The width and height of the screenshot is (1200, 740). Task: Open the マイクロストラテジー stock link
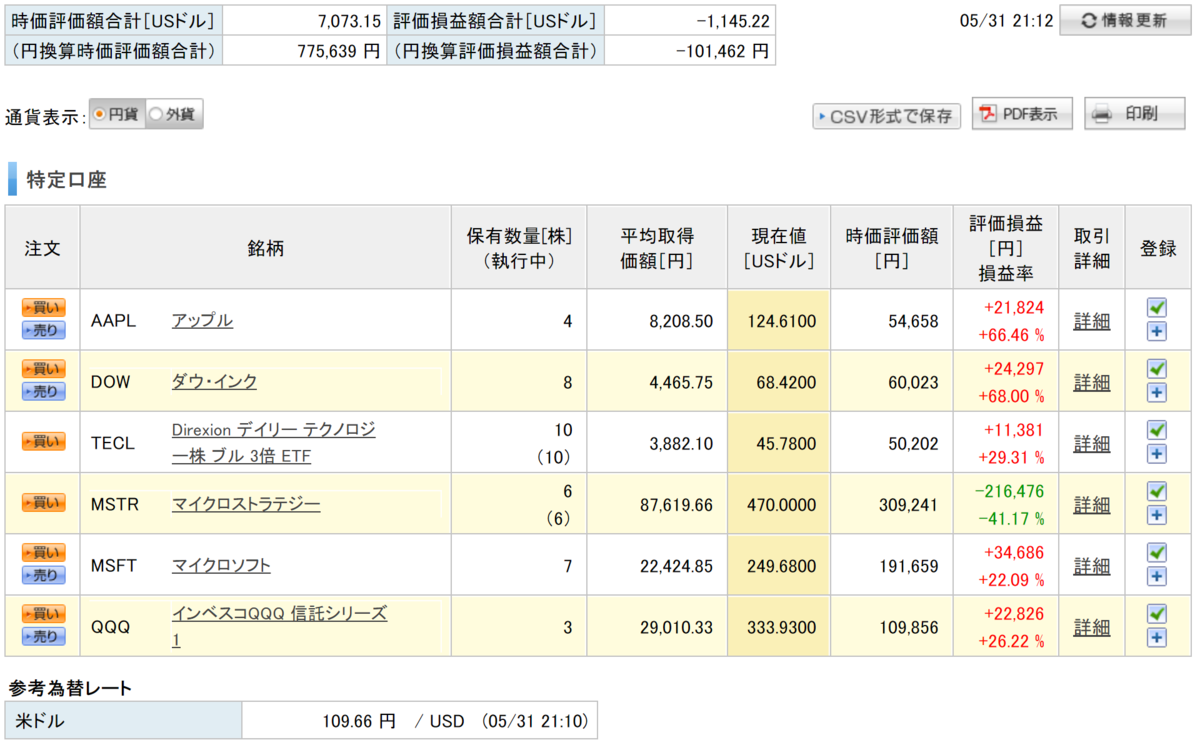tap(246, 504)
